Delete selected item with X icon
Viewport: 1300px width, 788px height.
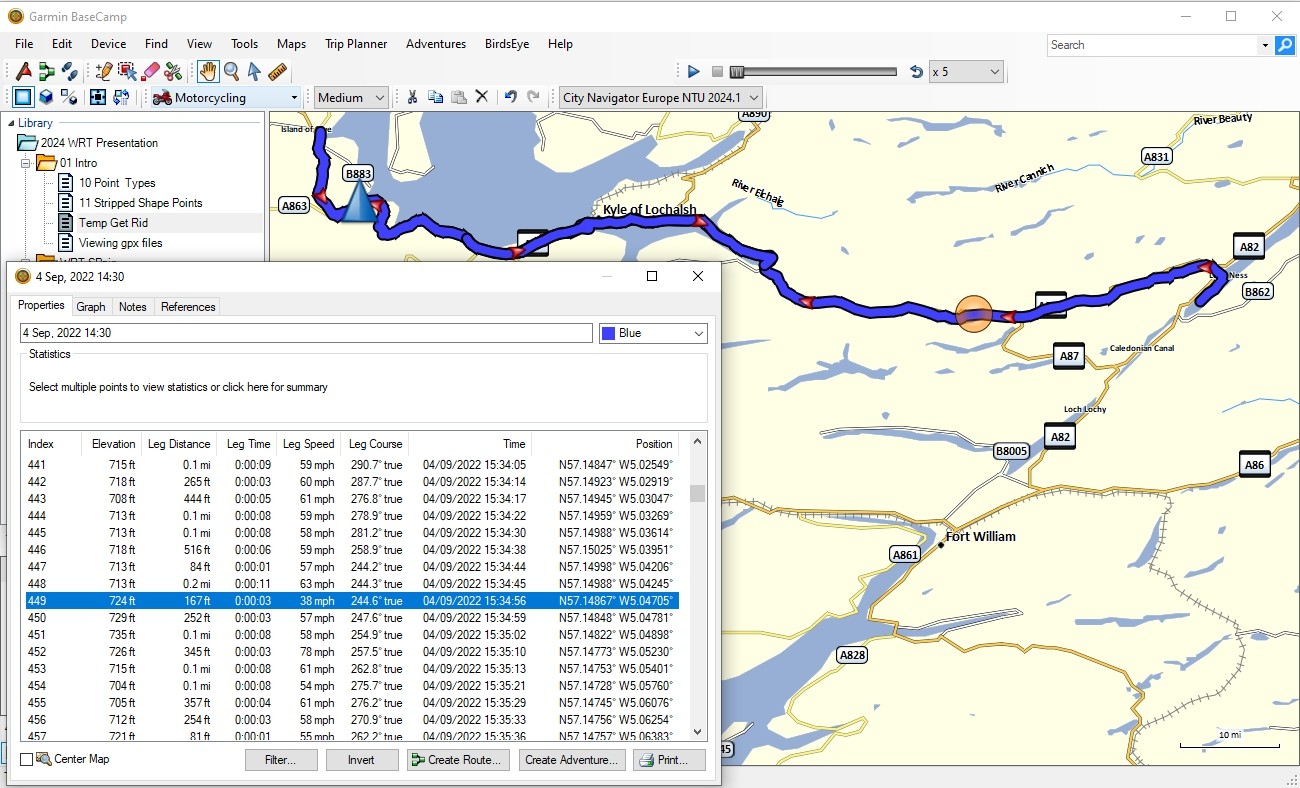click(481, 97)
